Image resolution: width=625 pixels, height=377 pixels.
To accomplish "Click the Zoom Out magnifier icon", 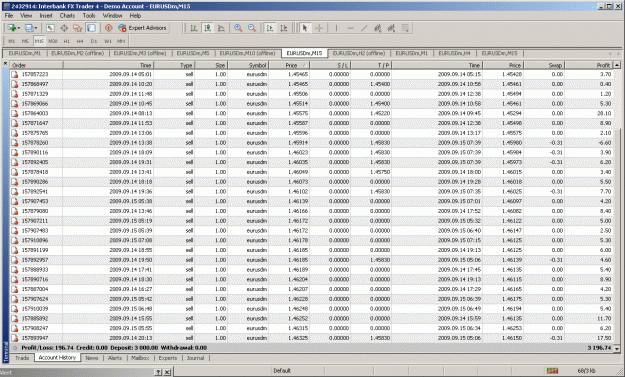I will 252,28.
